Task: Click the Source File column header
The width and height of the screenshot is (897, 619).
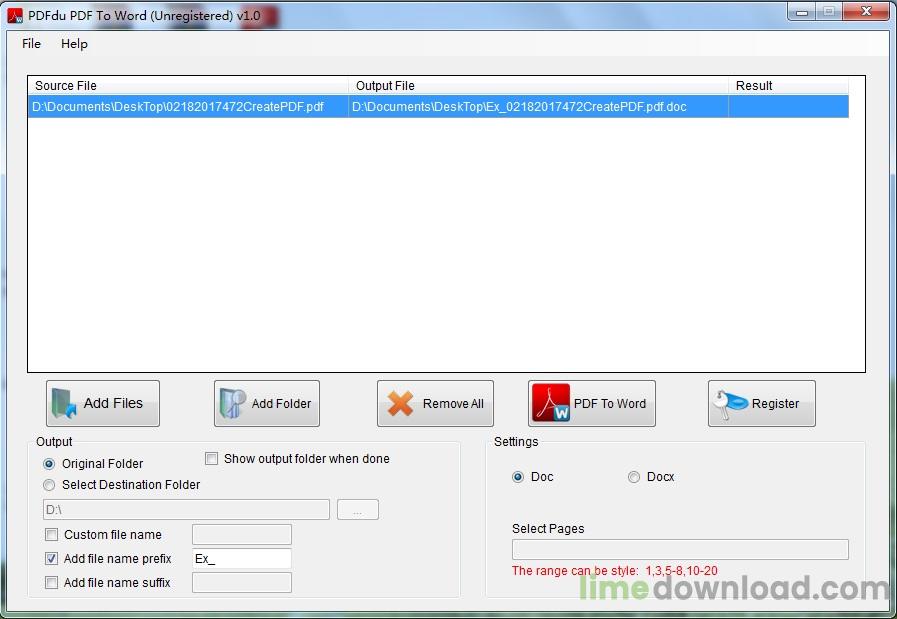Action: click(188, 85)
